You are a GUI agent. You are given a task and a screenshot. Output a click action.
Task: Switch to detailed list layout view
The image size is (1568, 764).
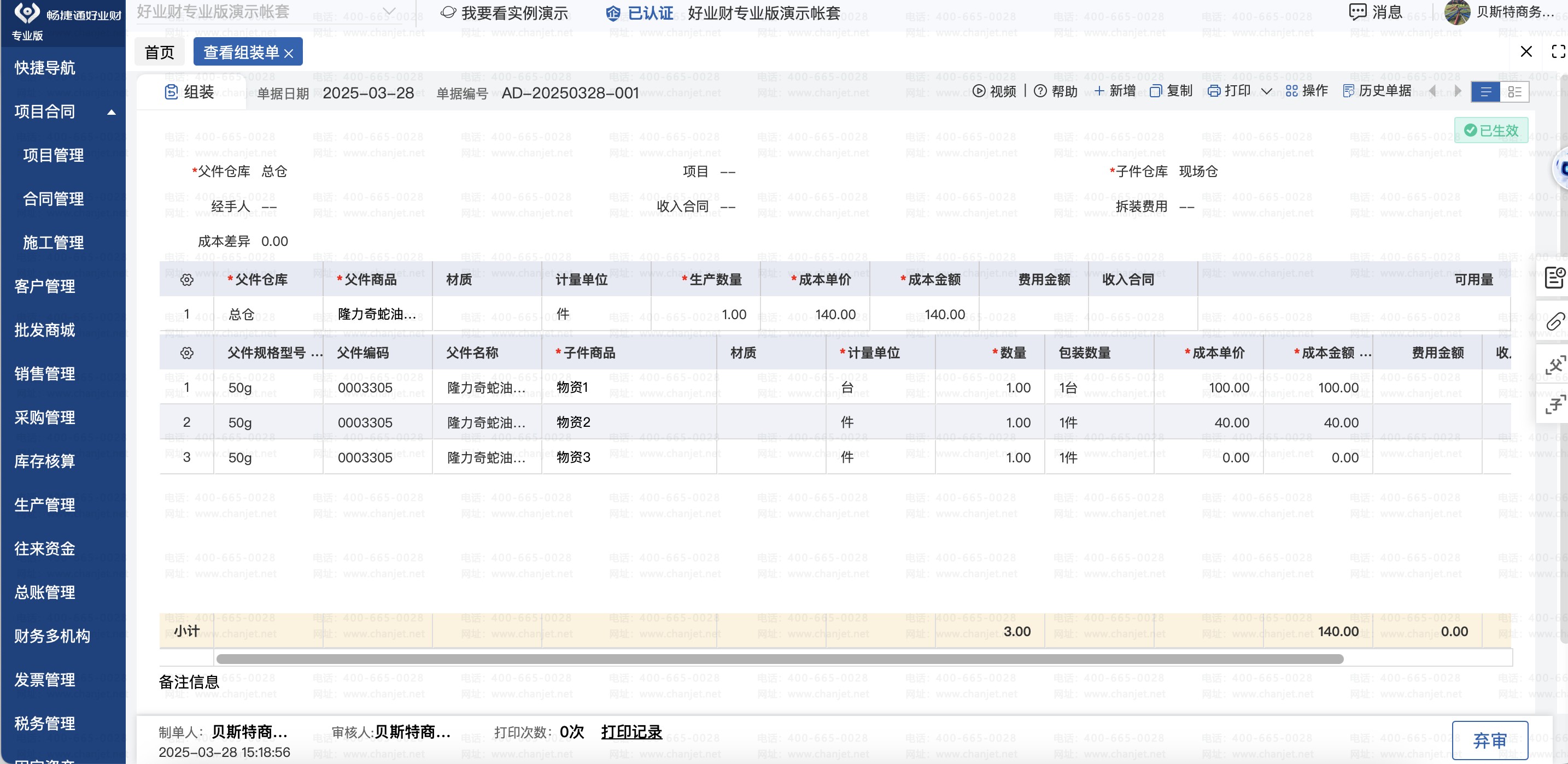click(x=1514, y=92)
